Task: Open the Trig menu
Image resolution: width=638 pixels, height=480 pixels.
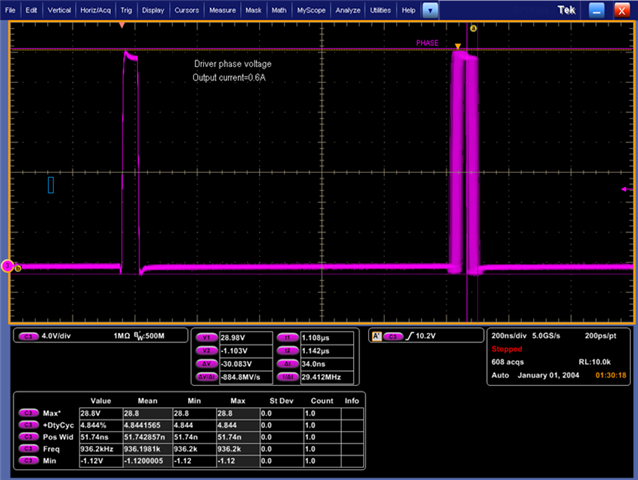Action: 126,10
